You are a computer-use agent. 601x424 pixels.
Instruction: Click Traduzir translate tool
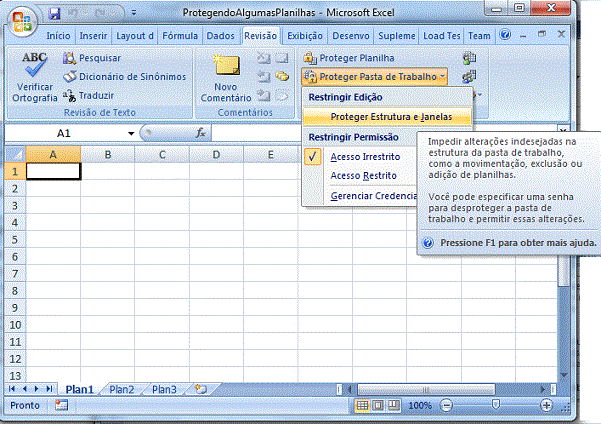pos(89,95)
